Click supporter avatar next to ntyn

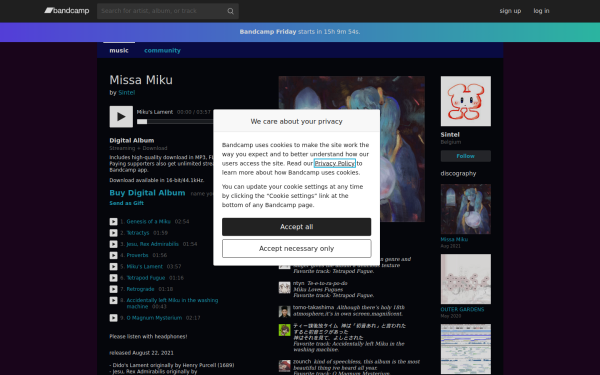point(284,287)
